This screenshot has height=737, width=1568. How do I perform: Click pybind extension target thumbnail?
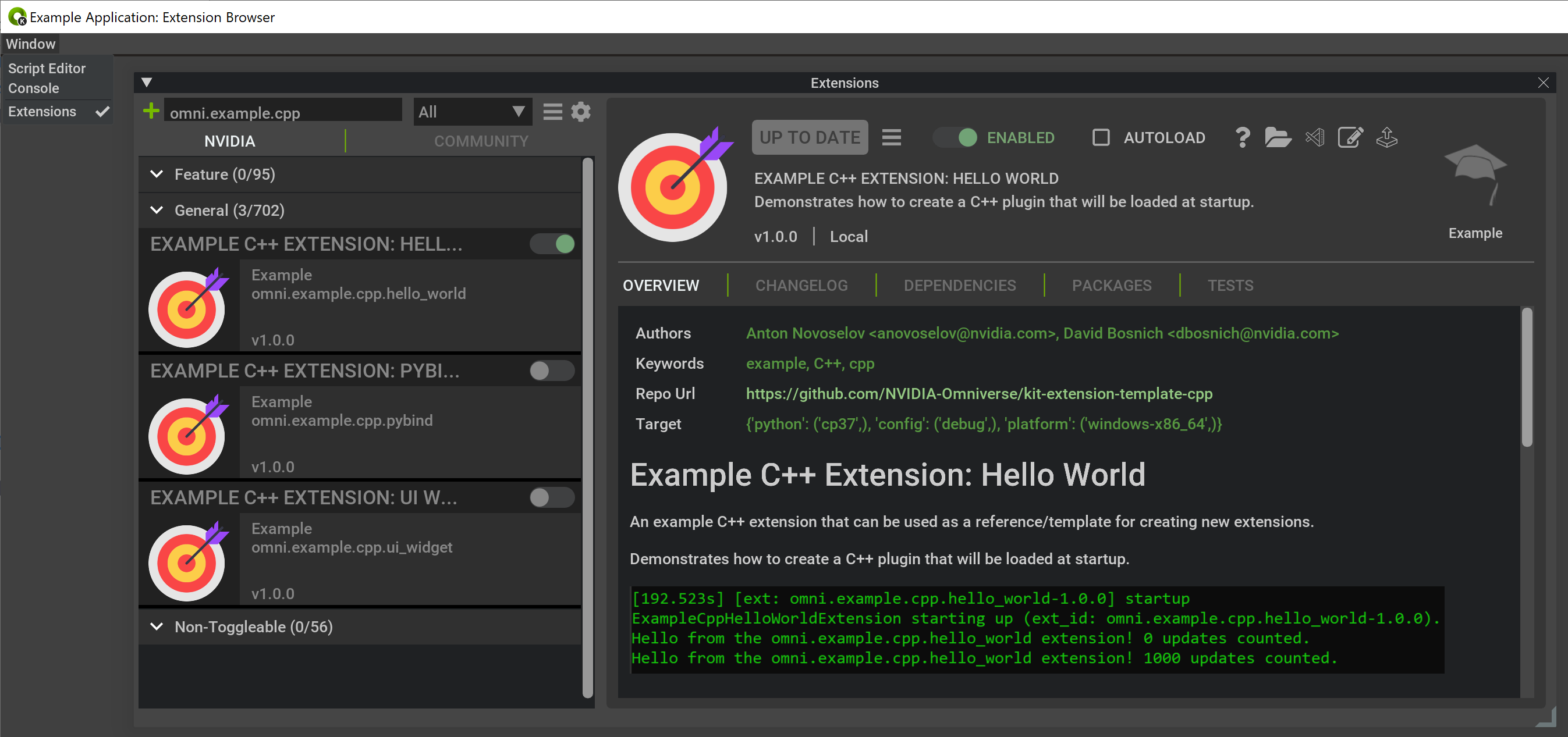(188, 435)
